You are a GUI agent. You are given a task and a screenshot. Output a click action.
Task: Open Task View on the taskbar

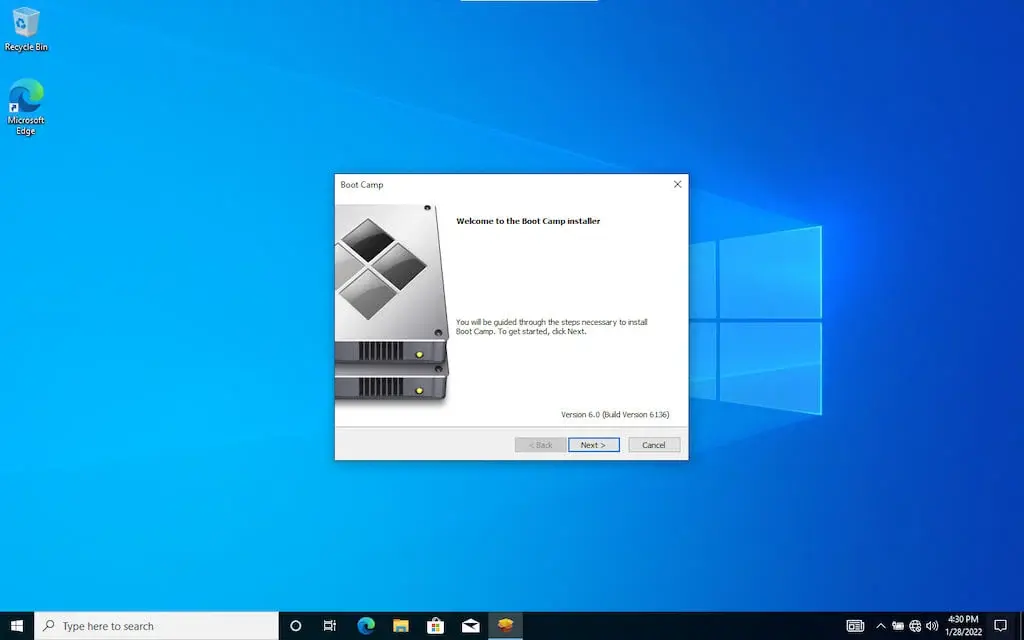click(x=330, y=626)
